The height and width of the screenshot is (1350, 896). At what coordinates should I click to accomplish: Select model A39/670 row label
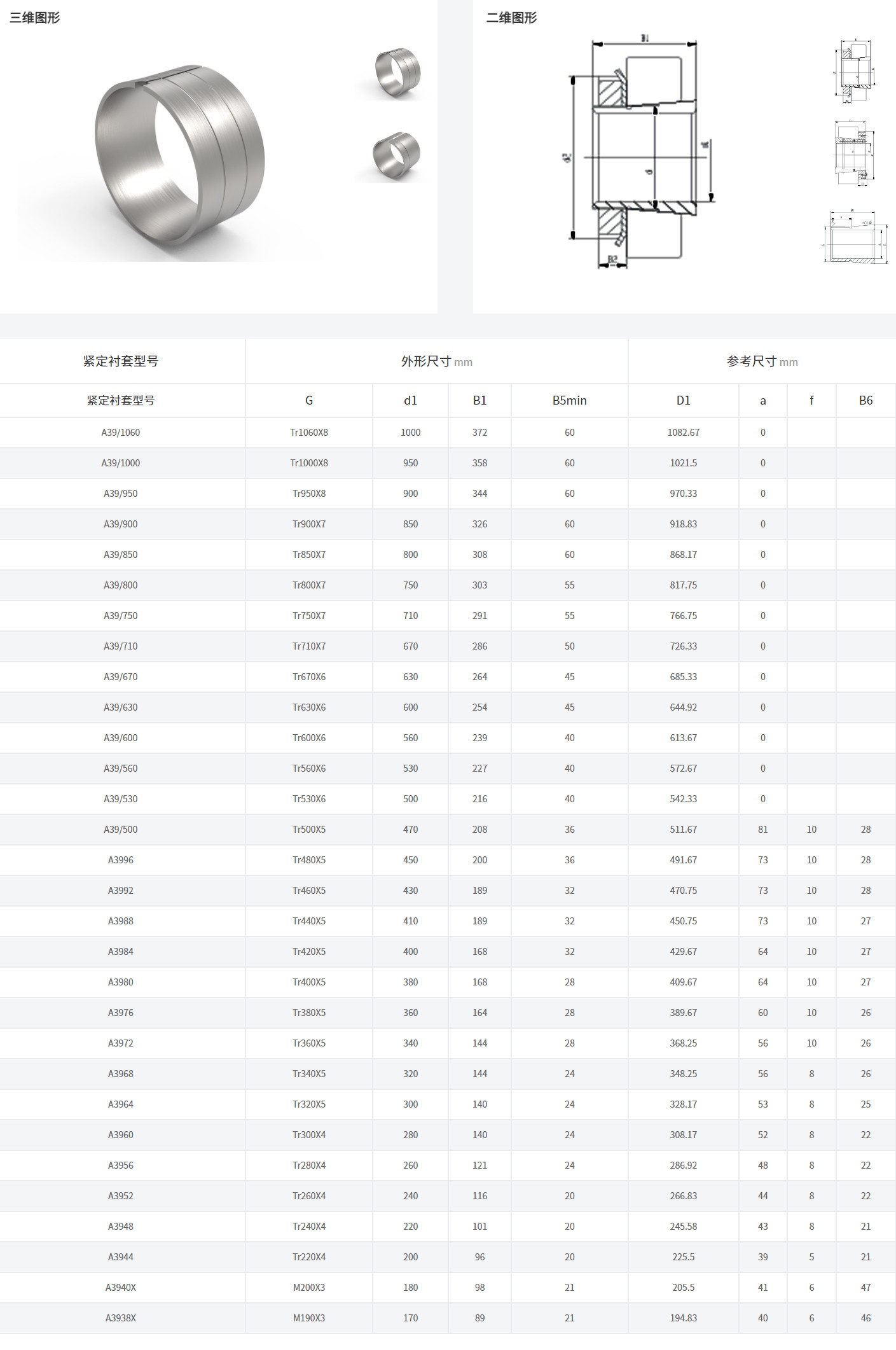click(x=121, y=677)
